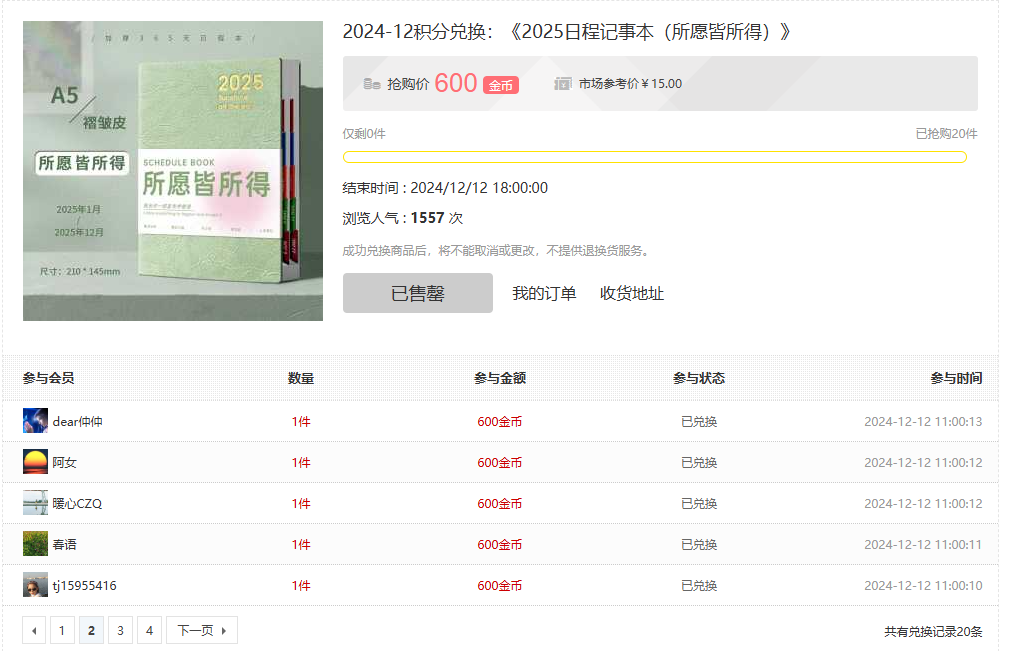
Task: Click dear仲仲's avatar icon
Action: point(35,421)
